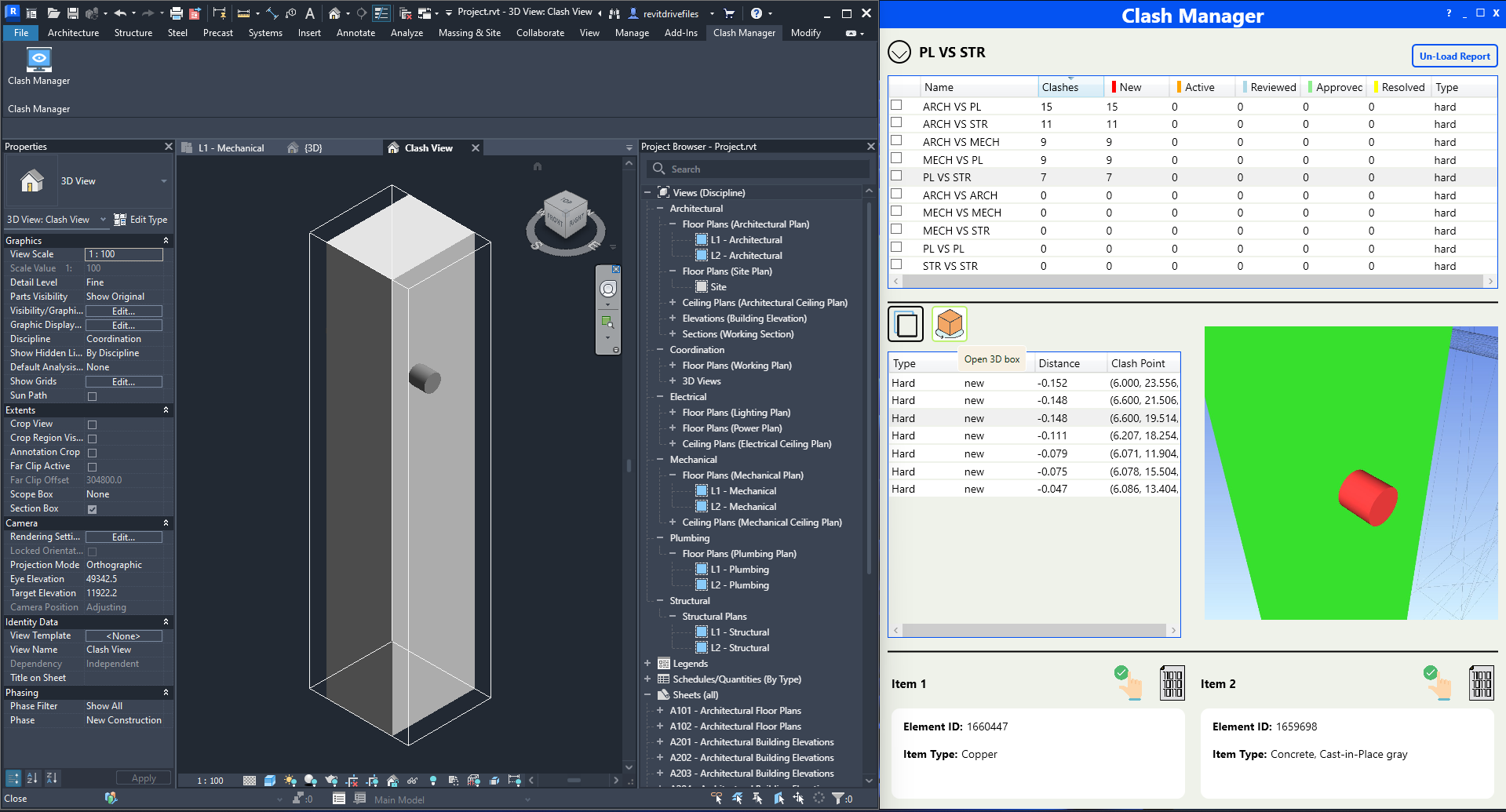
Task: Check the ARCH VS PL row checkbox
Action: (x=896, y=105)
